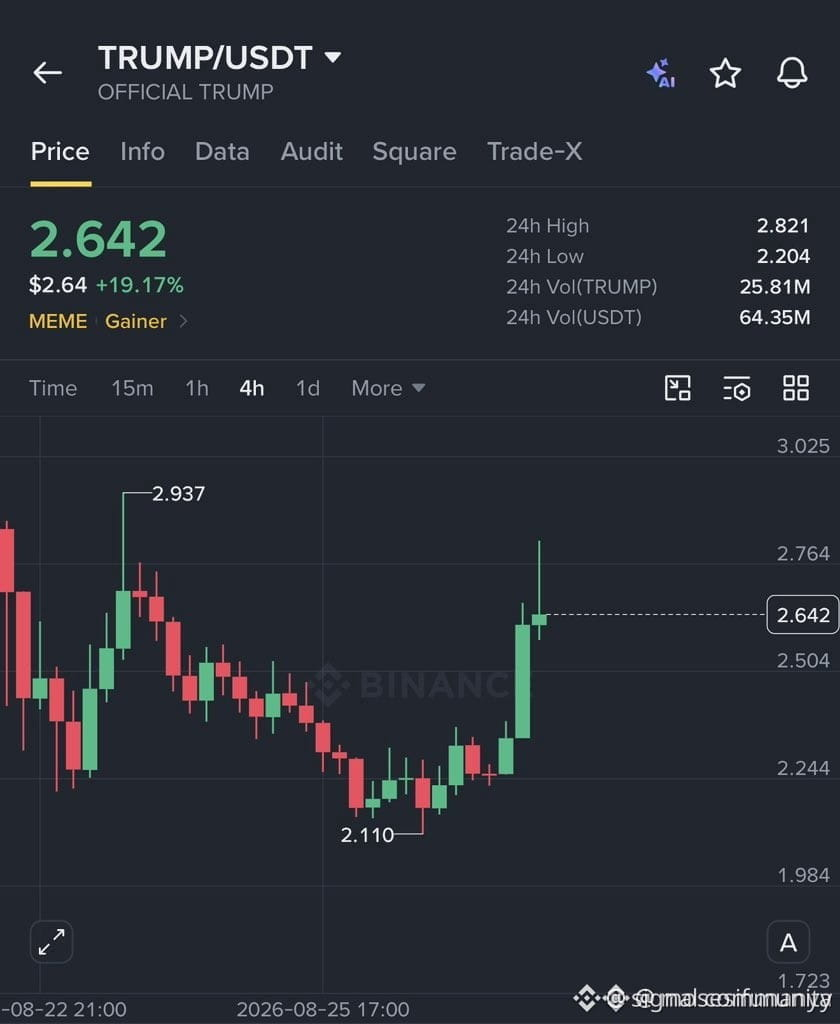Switch to the Info tab
The width and height of the screenshot is (840, 1024).
142,152
